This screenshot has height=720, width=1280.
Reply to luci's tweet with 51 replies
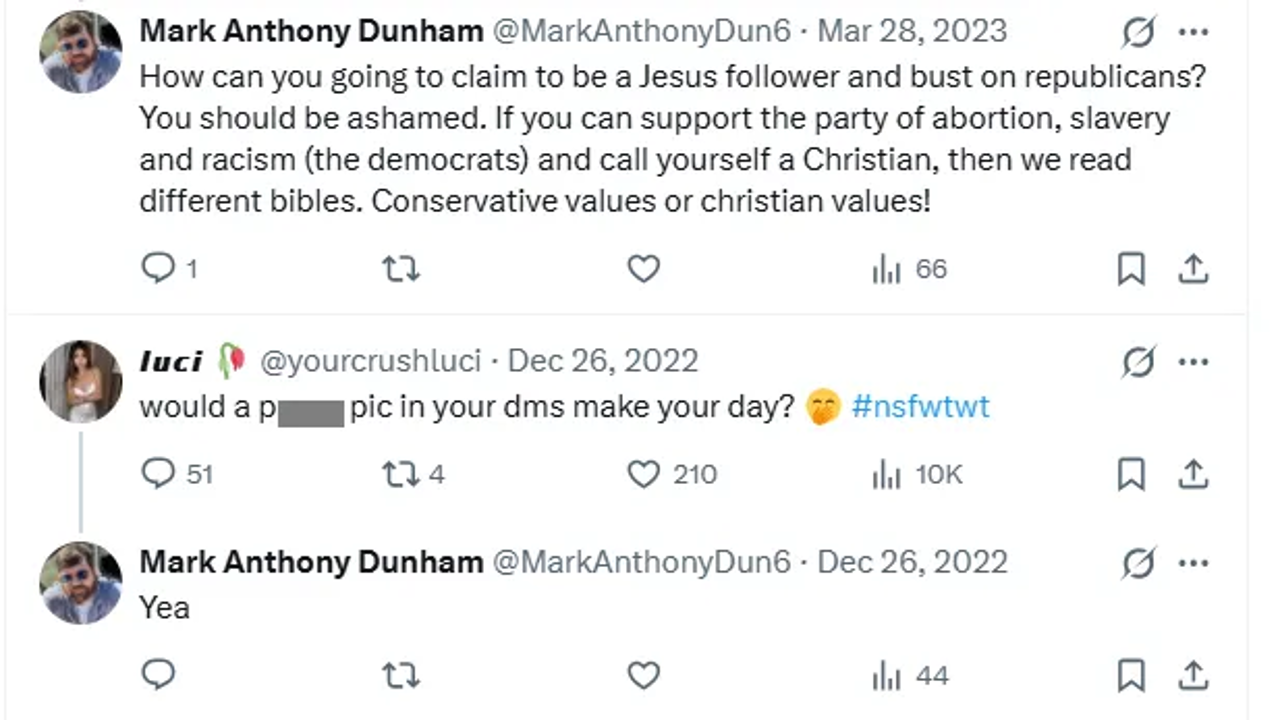tap(159, 473)
